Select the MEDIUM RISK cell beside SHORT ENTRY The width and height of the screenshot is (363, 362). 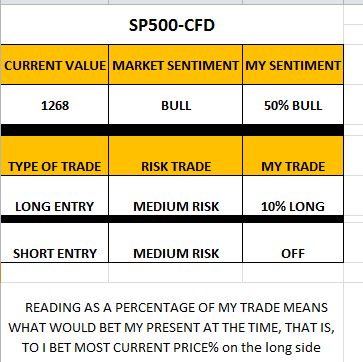click(175, 243)
